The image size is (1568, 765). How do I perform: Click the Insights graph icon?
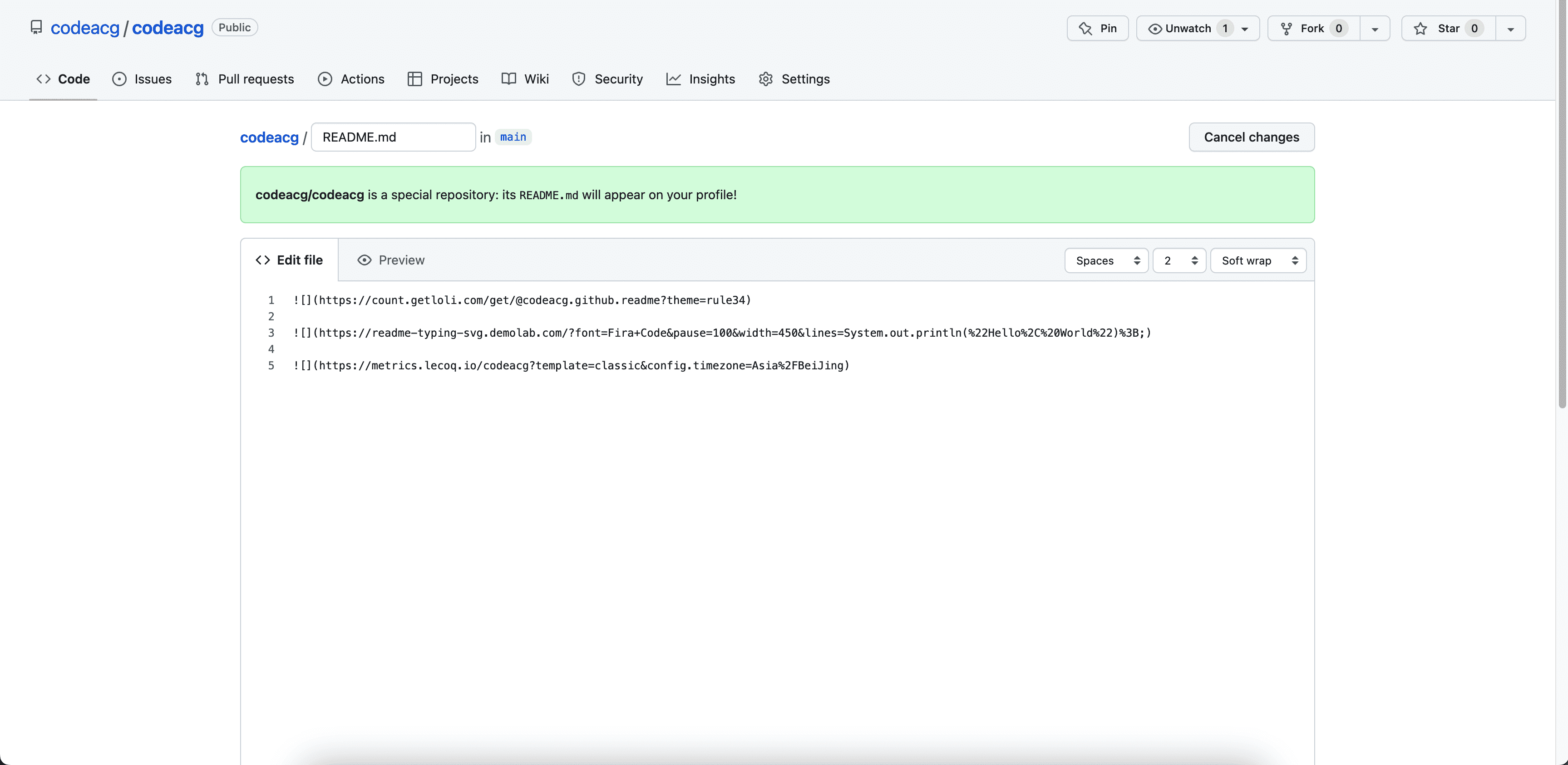(x=674, y=79)
